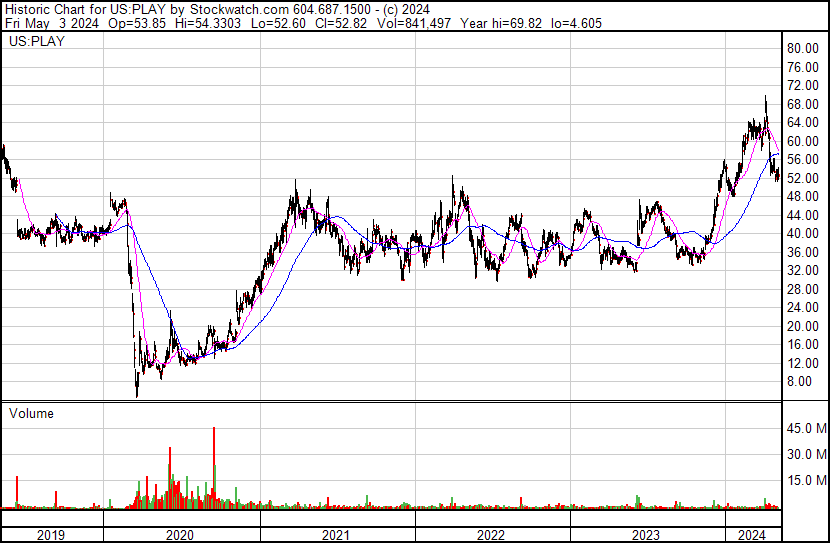The image size is (830, 543).
Task: Click the '60.00' price axis label
Action: click(x=803, y=141)
